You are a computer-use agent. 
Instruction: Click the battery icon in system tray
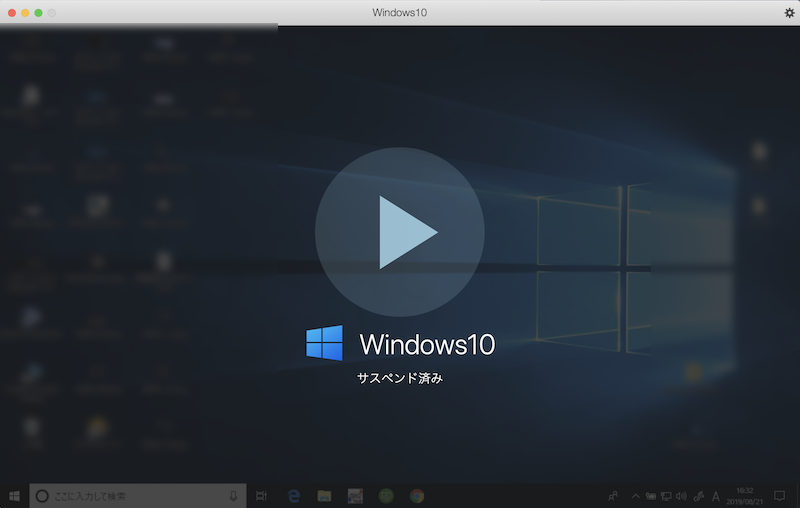[x=651, y=495]
